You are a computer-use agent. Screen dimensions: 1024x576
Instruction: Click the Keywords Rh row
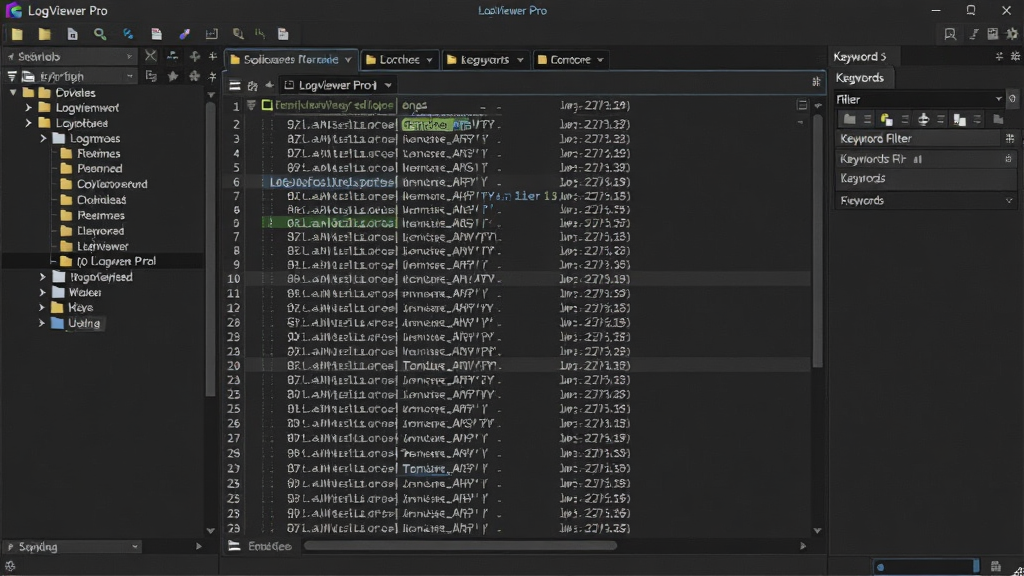coord(925,159)
